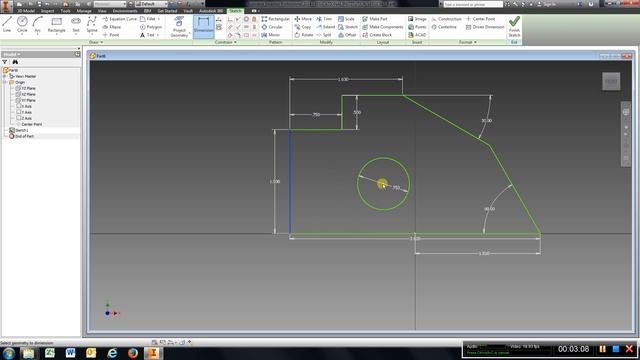Insert an Image into the sketch
This screenshot has height=360, width=640.
[417, 19]
